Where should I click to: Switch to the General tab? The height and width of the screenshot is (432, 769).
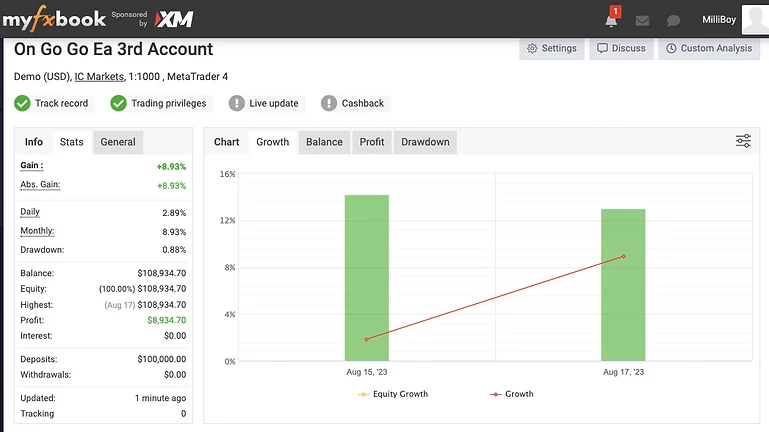coord(118,142)
